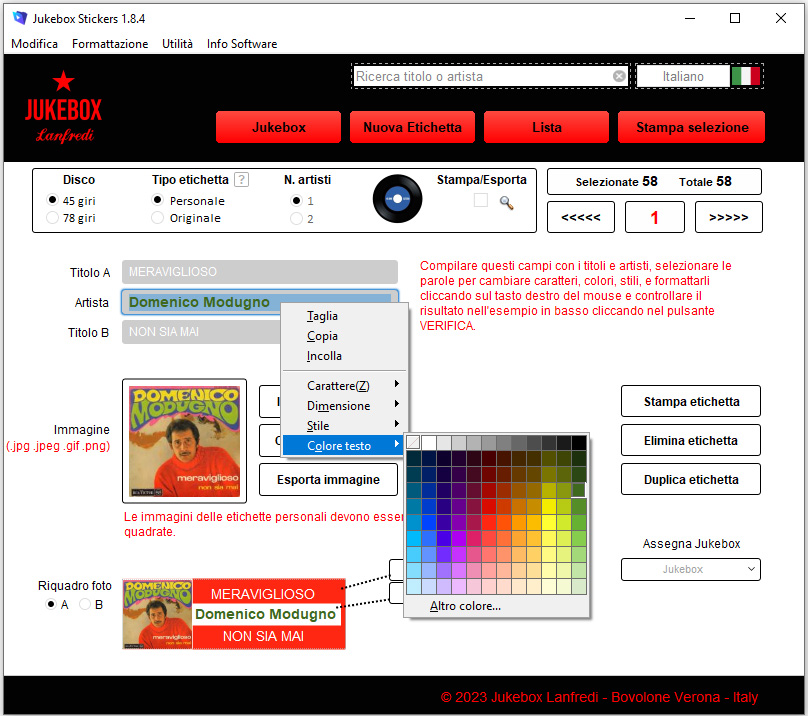Viewport: 808px width, 716px height.
Task: Select Riquadro foto option B
Action: (85, 604)
